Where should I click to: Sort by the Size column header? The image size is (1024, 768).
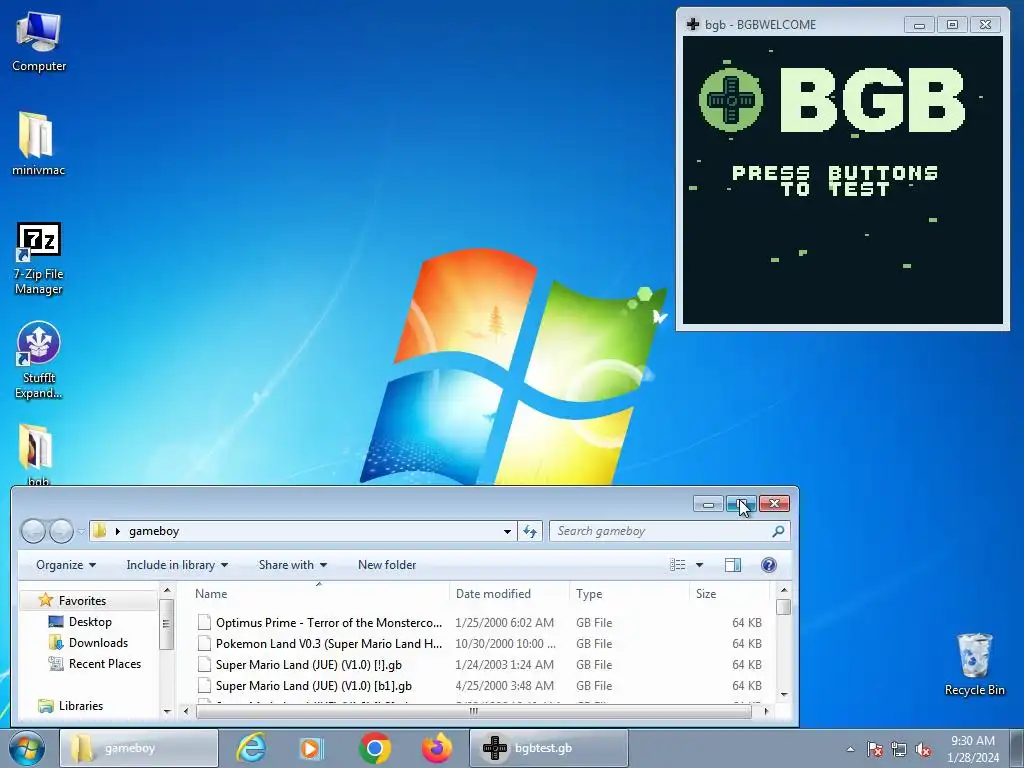(729, 594)
